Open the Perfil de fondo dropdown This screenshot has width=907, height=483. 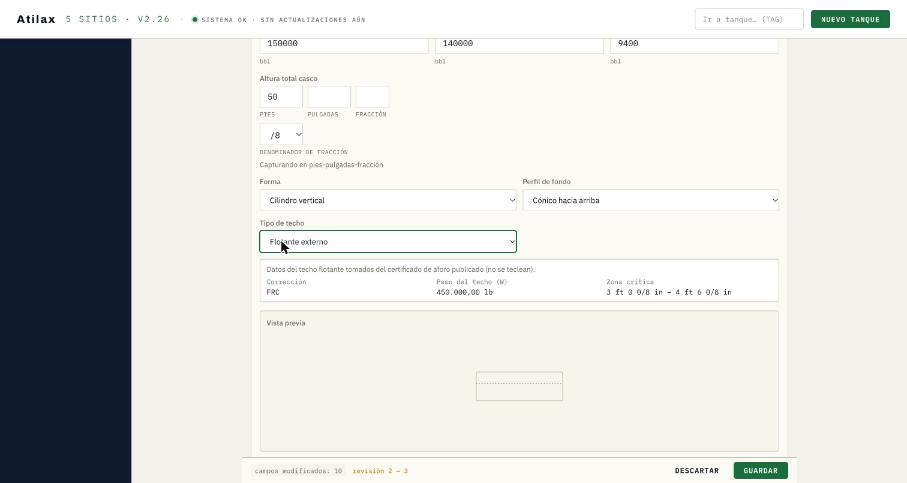[651, 200]
